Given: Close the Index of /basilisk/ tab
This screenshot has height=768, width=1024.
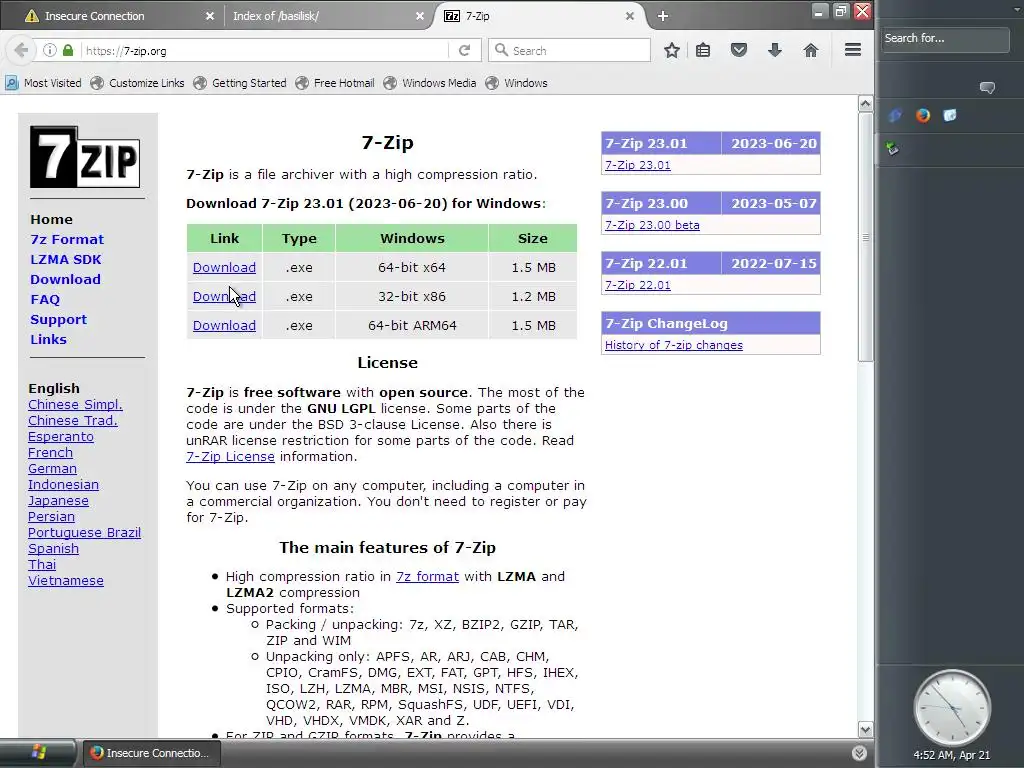Looking at the screenshot, I should [x=420, y=16].
